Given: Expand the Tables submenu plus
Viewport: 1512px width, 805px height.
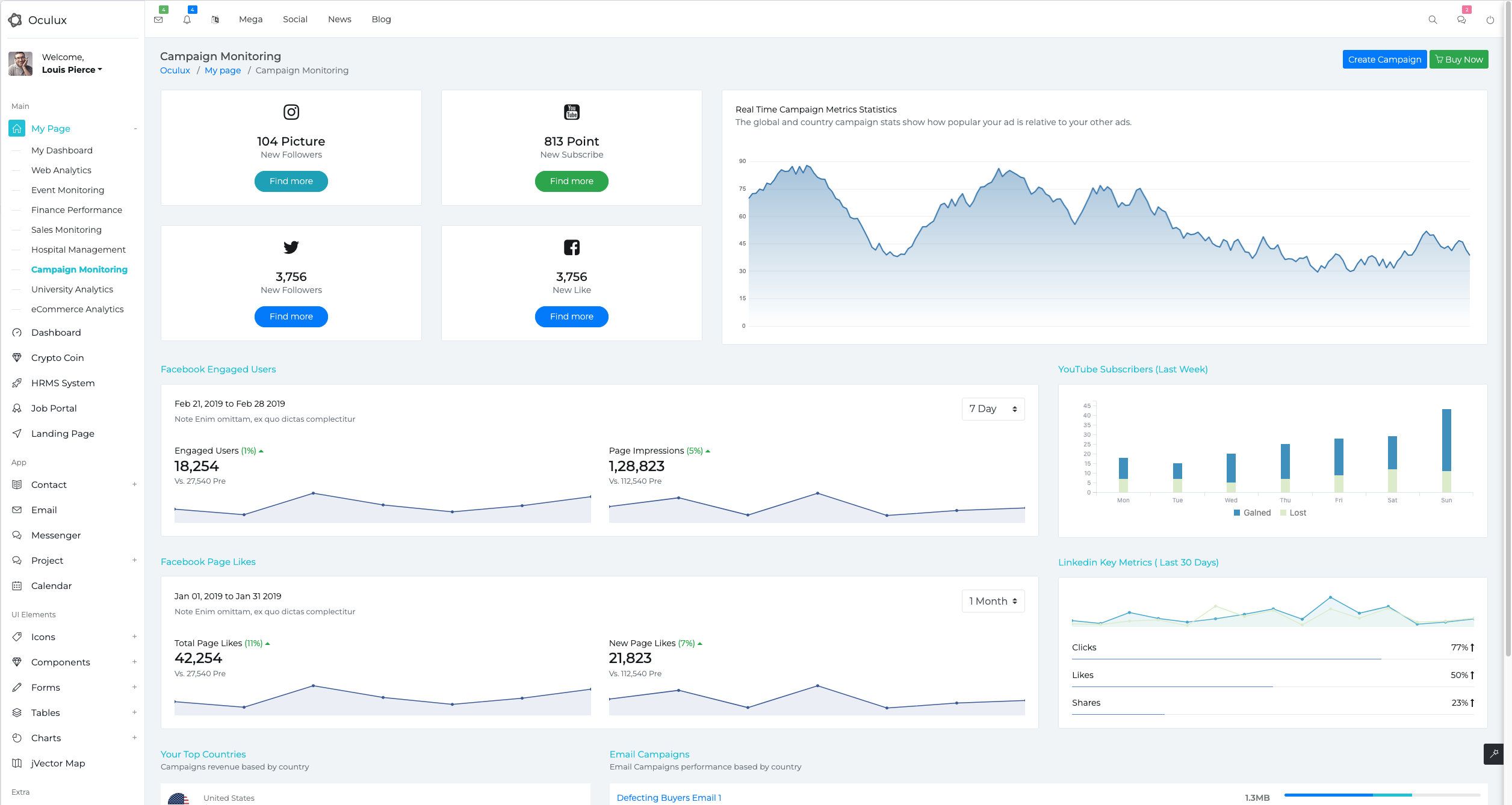Looking at the screenshot, I should pyautogui.click(x=134, y=712).
